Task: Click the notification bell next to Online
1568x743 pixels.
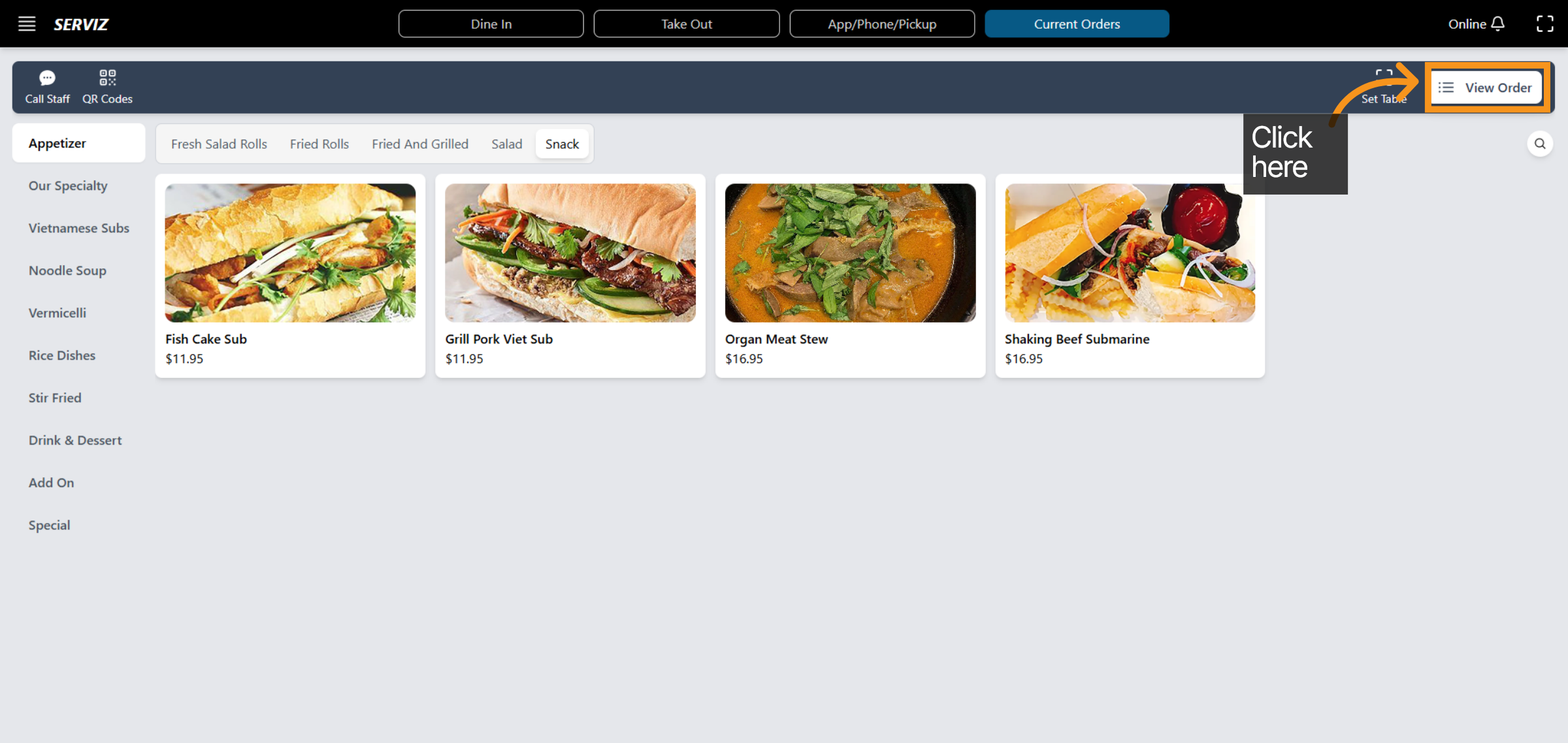Action: pos(1499,23)
